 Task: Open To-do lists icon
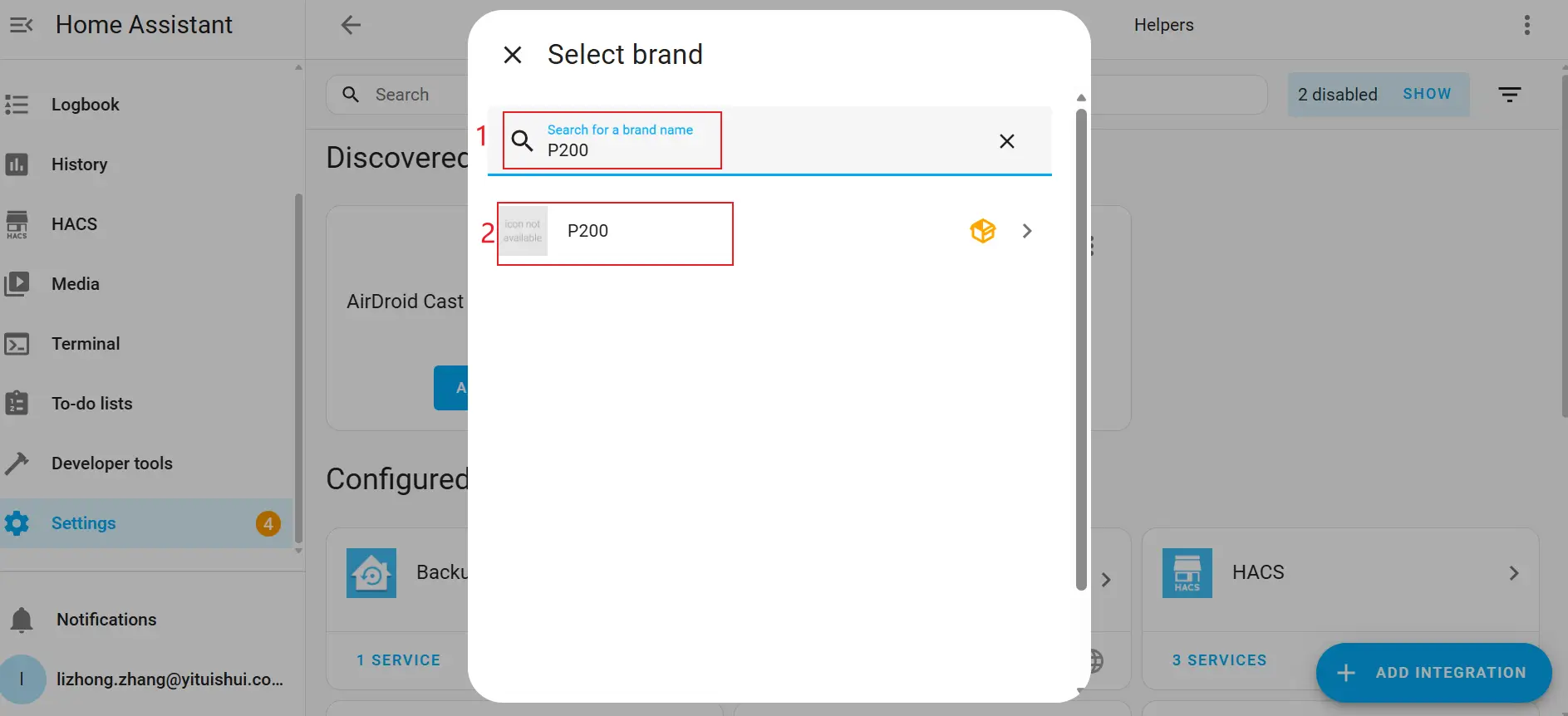coord(17,404)
